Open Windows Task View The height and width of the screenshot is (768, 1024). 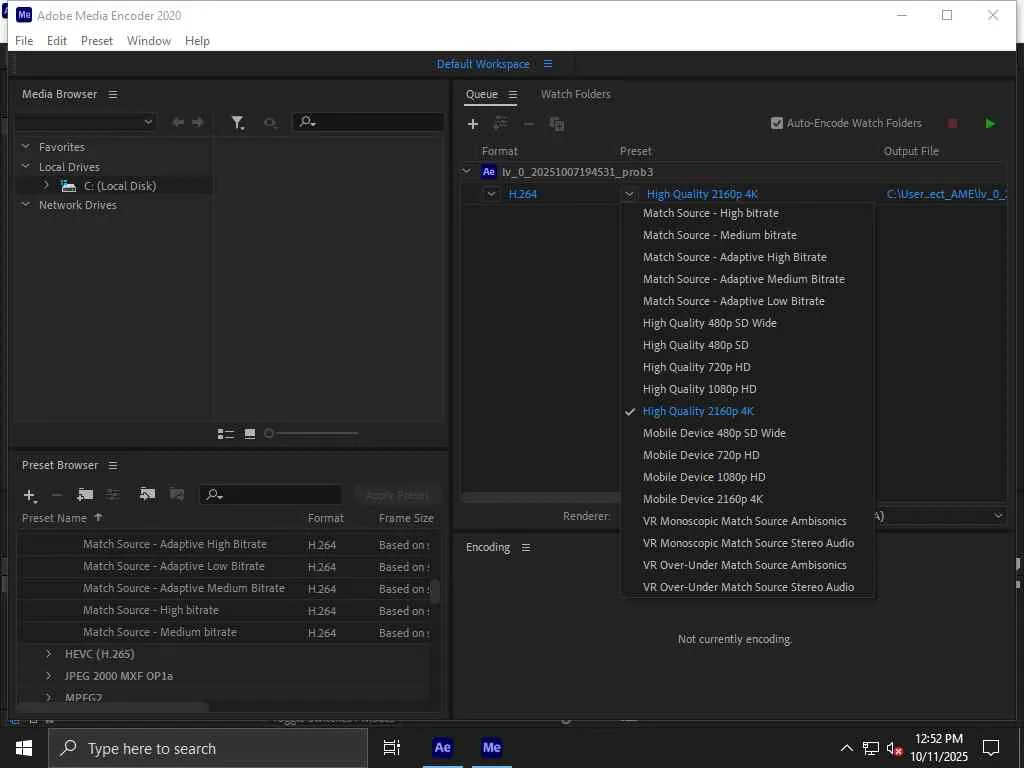pyautogui.click(x=392, y=748)
